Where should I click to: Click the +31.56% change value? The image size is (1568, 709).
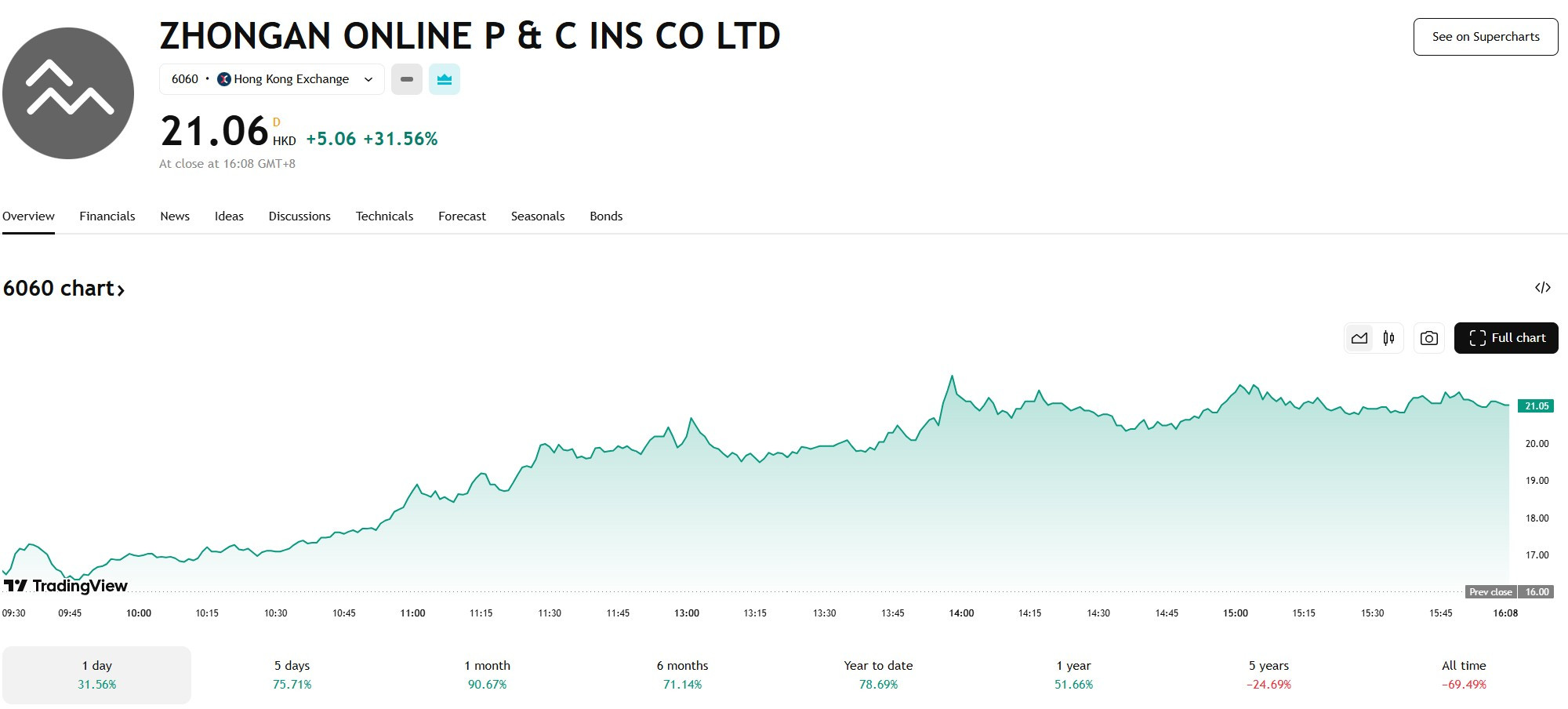(401, 140)
